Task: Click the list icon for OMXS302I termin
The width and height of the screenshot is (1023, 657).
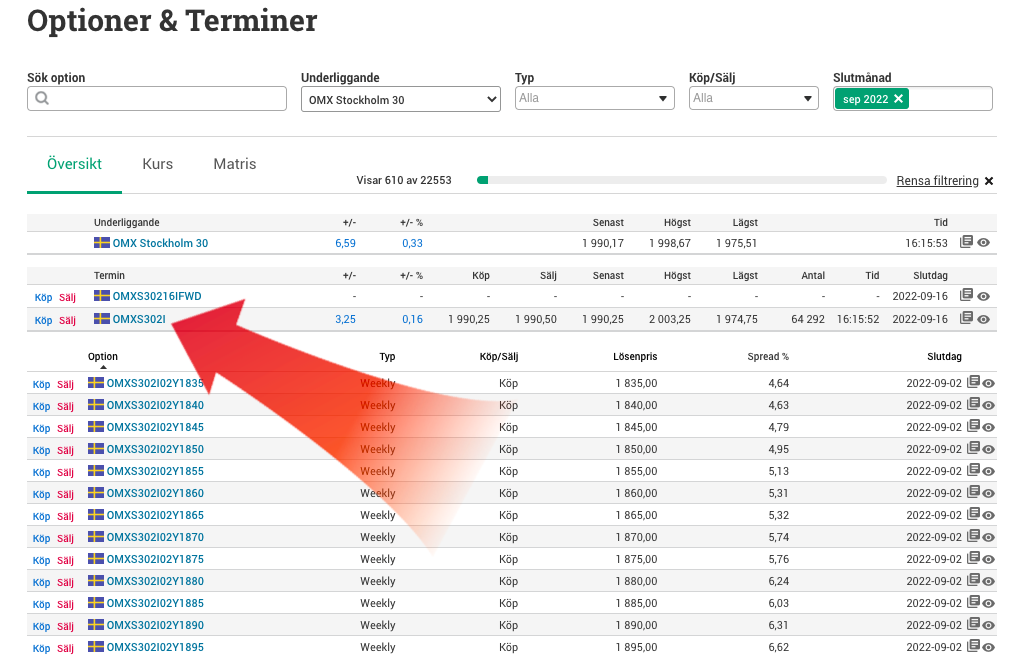Action: 966,319
